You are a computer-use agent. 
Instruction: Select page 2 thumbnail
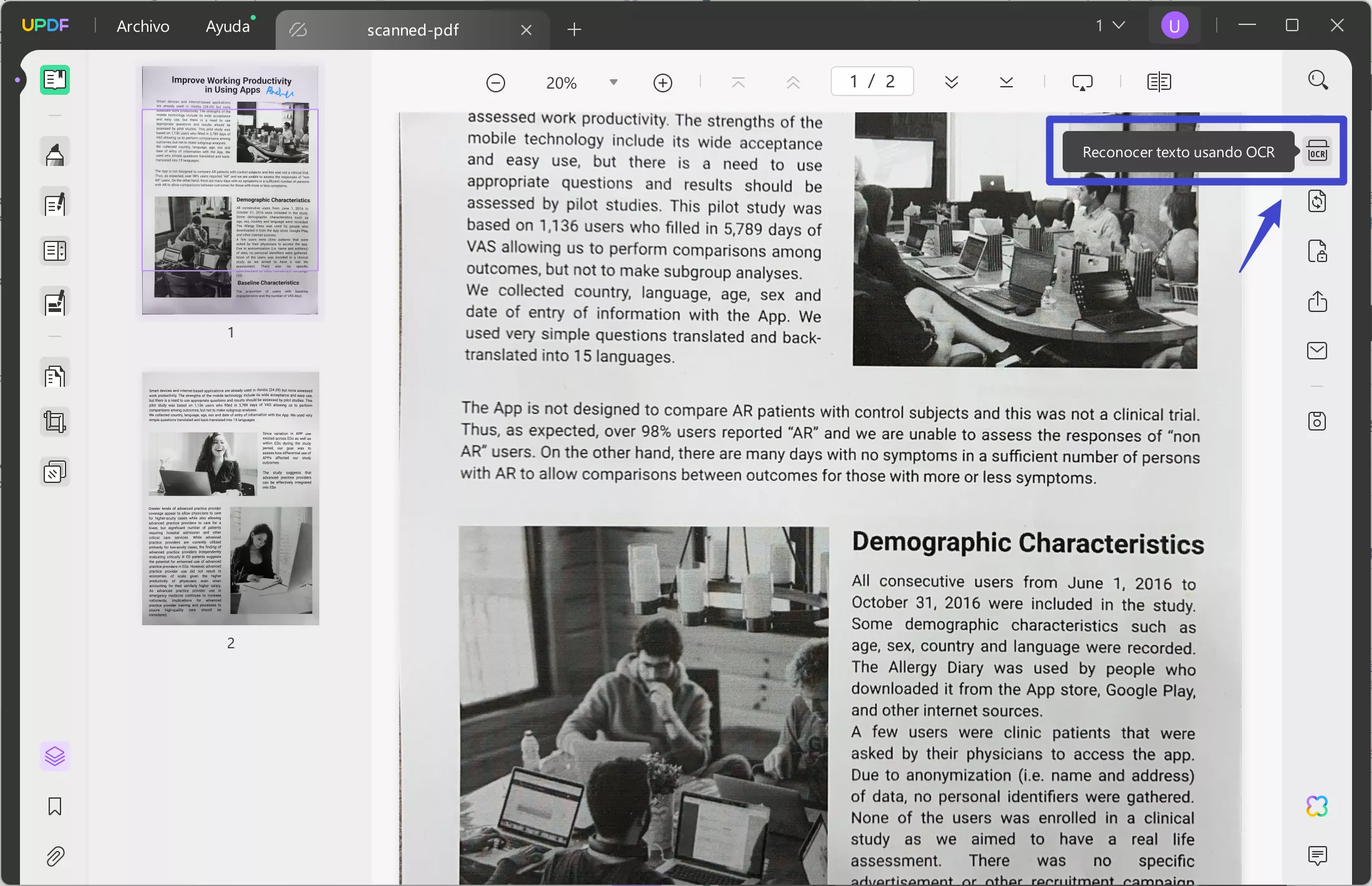(231, 499)
